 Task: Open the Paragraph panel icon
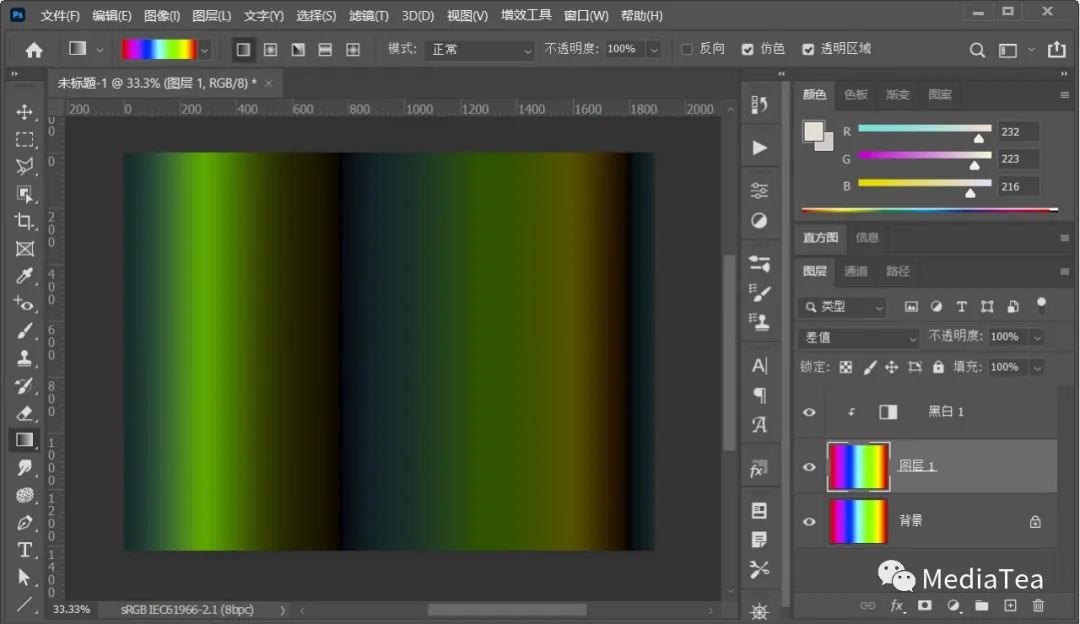[759, 395]
